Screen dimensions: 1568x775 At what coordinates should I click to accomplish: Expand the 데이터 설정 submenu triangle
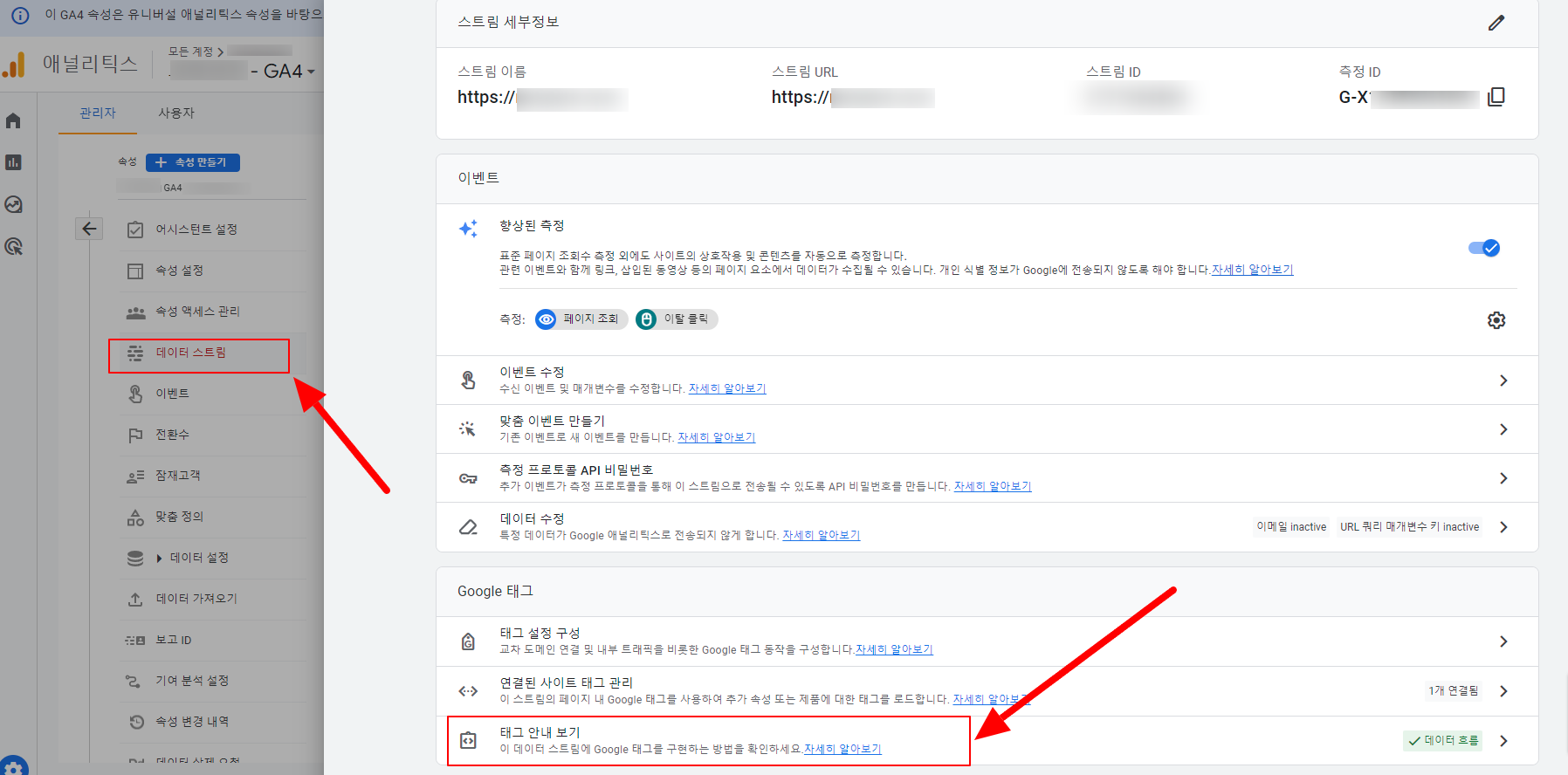pos(159,559)
